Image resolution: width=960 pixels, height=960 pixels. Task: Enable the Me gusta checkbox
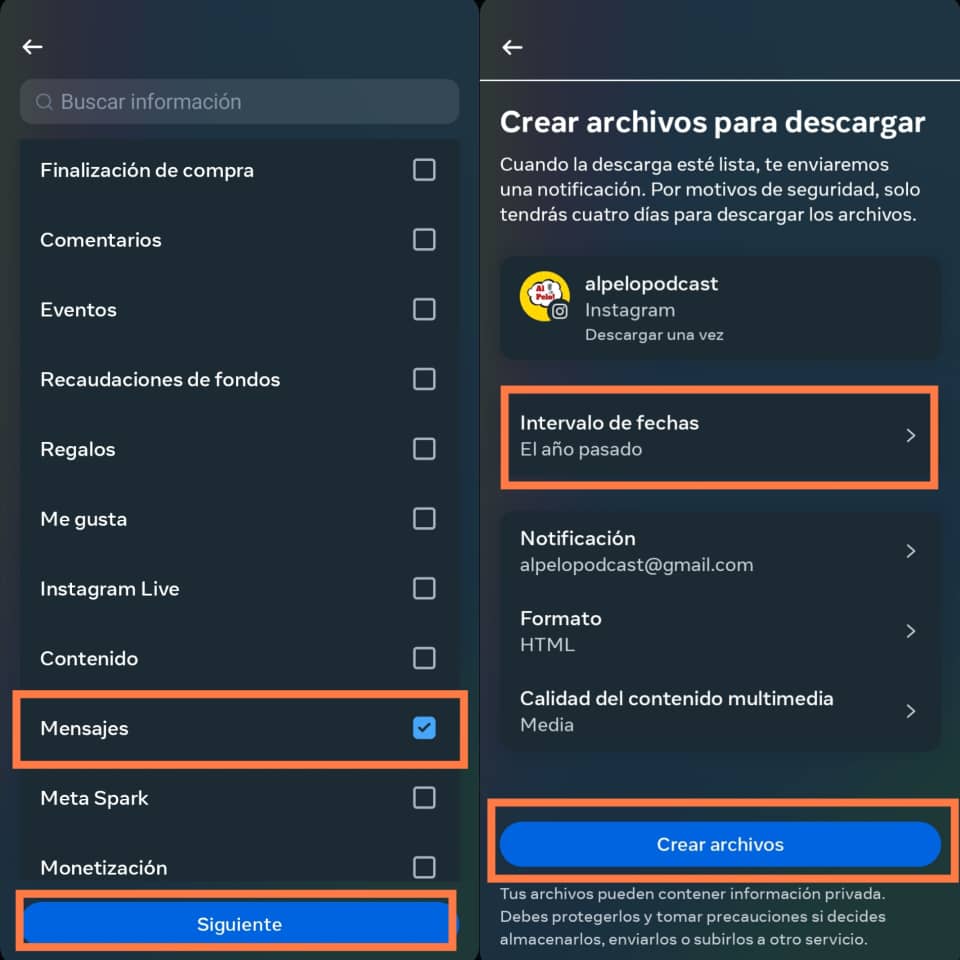point(424,519)
